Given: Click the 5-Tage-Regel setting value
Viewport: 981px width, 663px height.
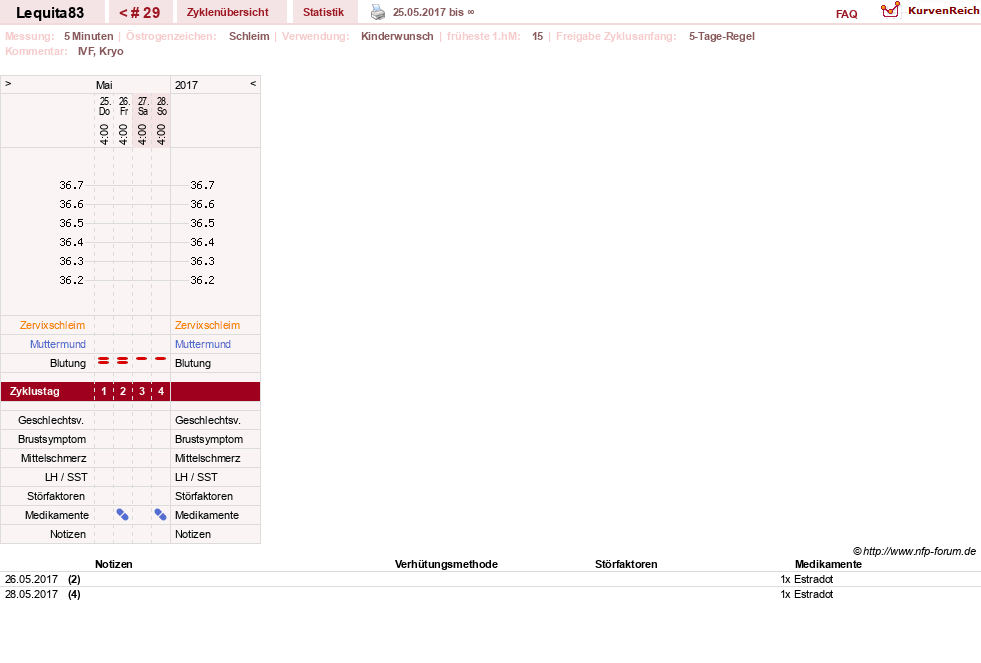Looking at the screenshot, I should pos(721,36).
